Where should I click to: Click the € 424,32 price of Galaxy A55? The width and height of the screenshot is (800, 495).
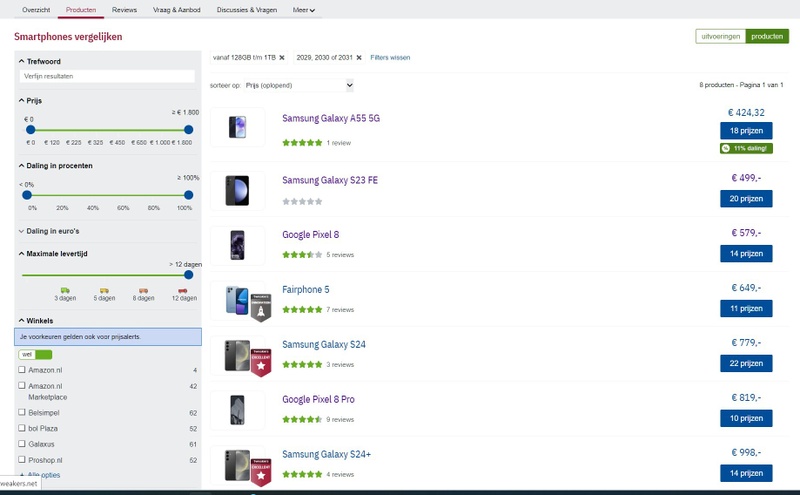pos(746,113)
